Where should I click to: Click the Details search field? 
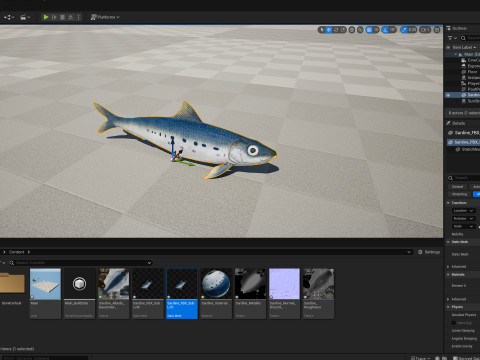[464, 178]
